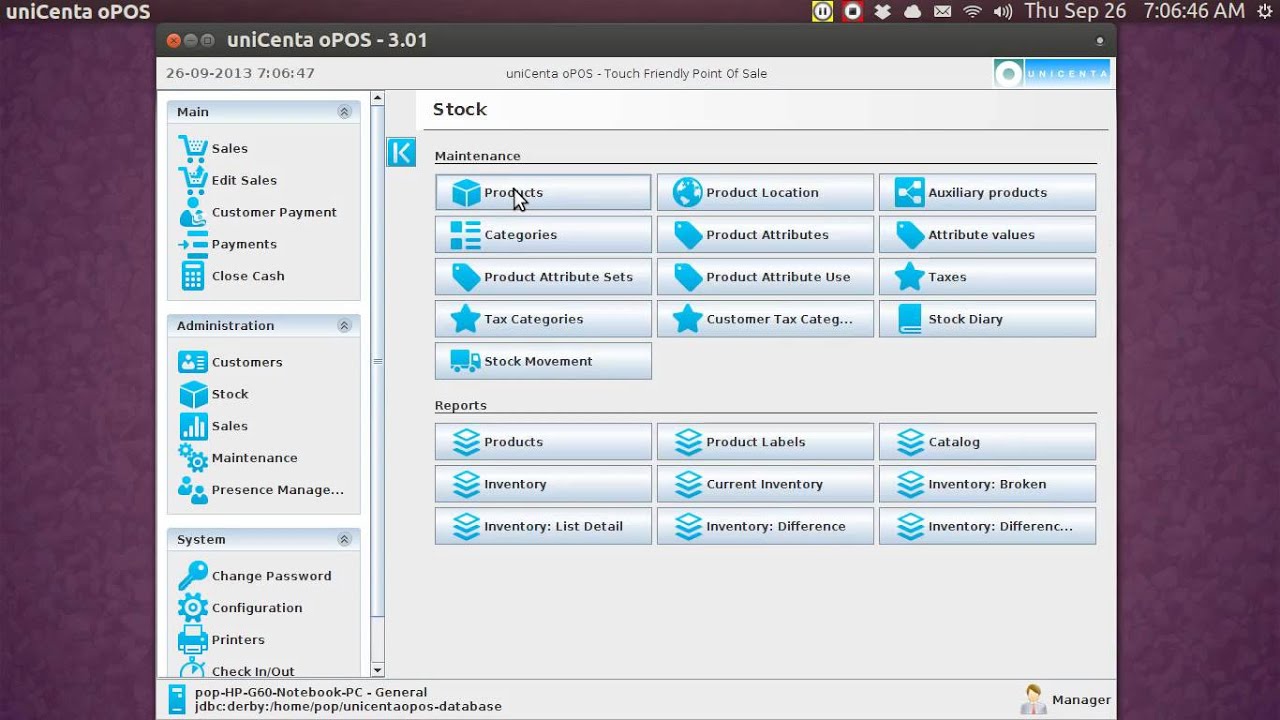Collapse the System section
Screen dimensions: 1280x720
(x=344, y=540)
